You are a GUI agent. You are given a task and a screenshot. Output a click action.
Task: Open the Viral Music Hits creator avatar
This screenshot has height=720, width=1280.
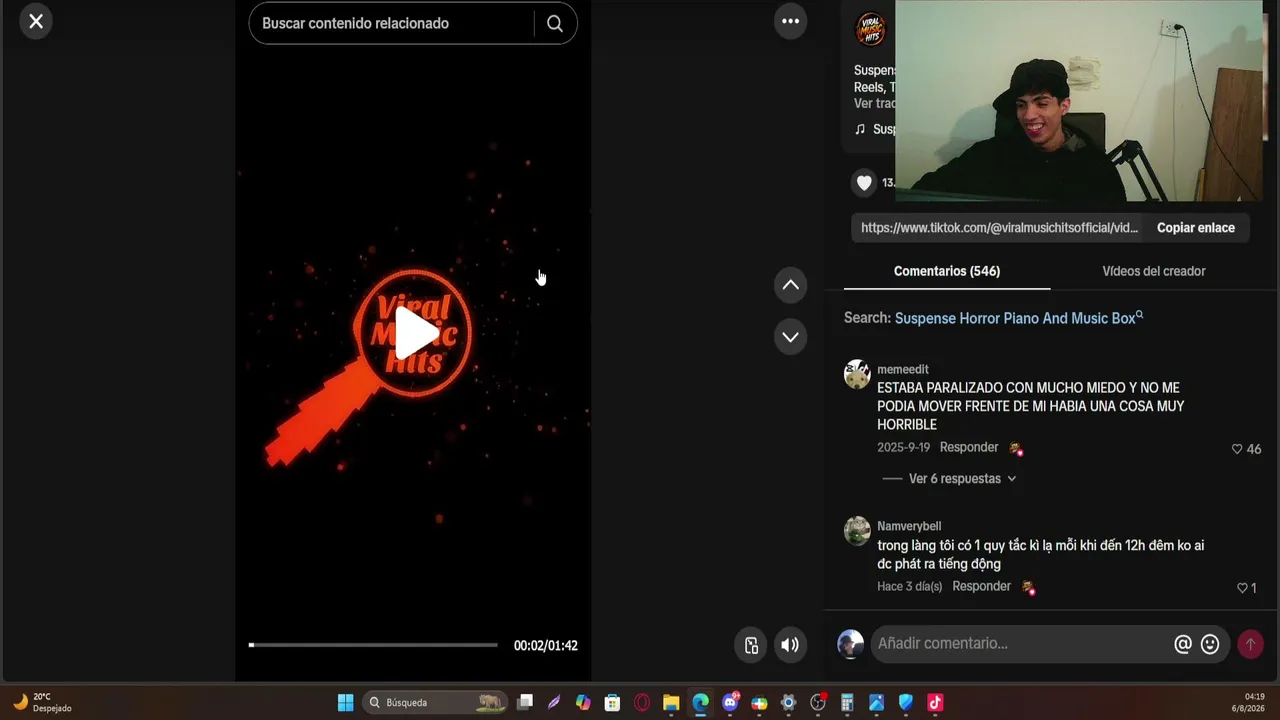(x=871, y=29)
